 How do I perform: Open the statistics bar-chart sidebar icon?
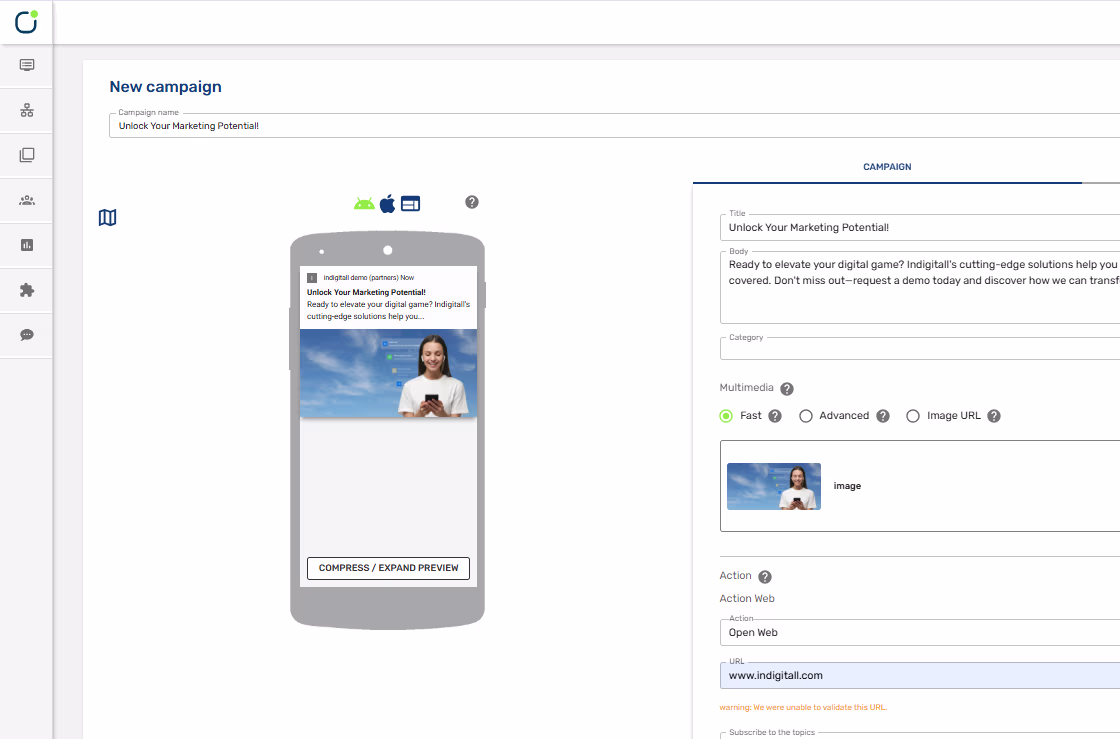pyautogui.click(x=26, y=245)
